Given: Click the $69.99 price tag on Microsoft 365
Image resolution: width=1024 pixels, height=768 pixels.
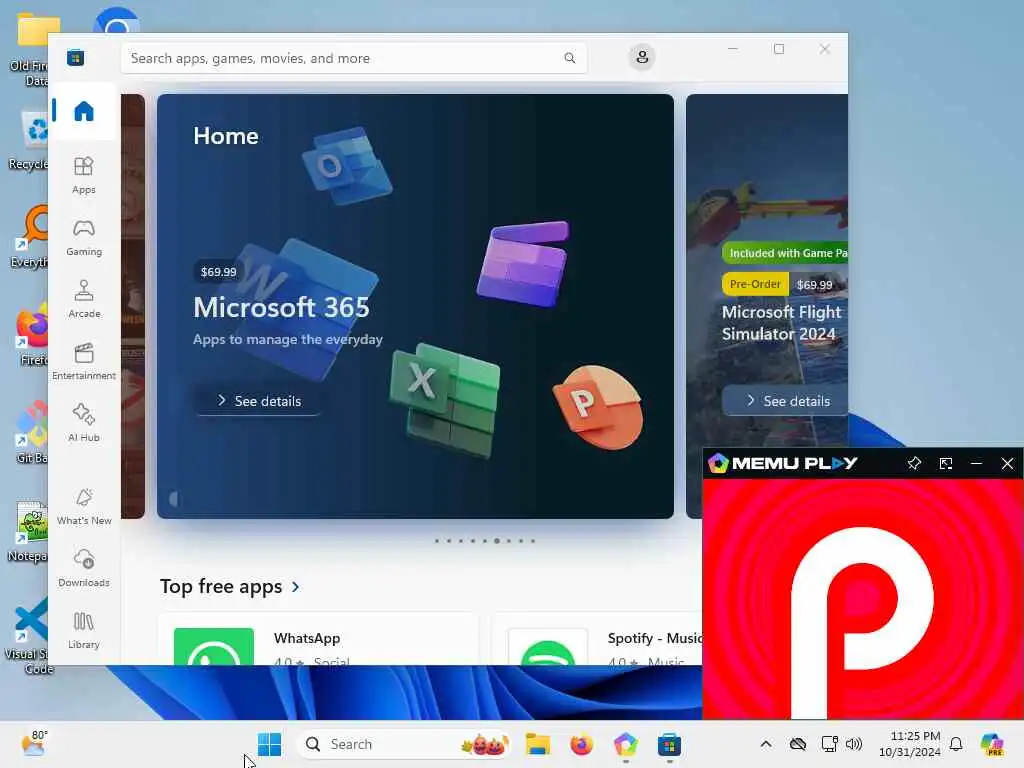Looking at the screenshot, I should click(x=219, y=272).
